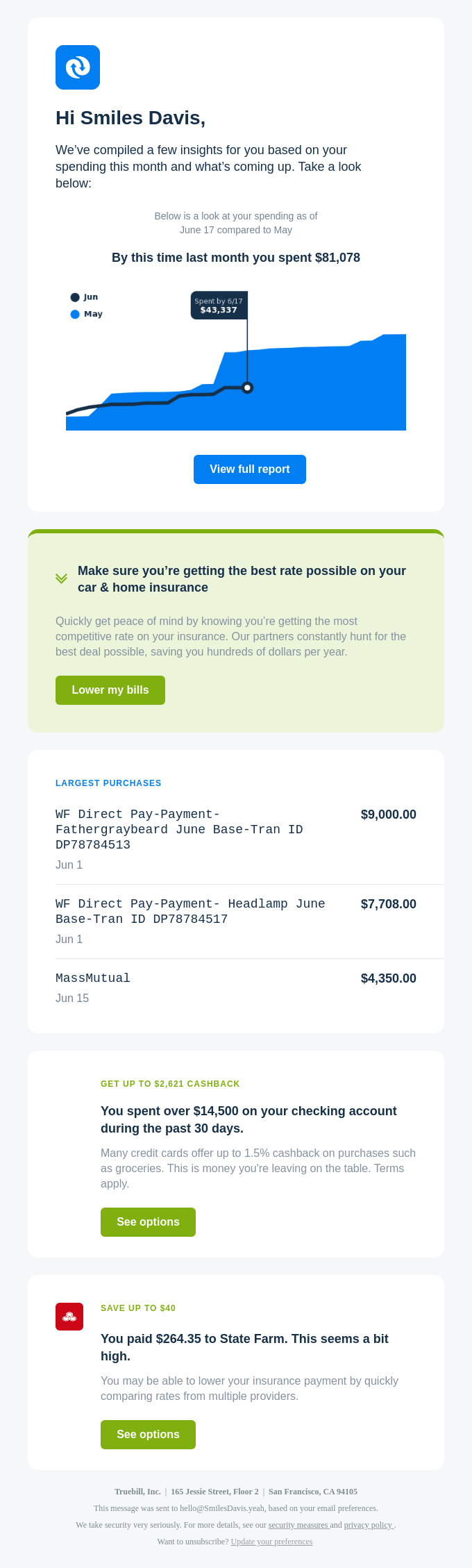Click the Truebill app logo icon
This screenshot has width=472, height=1568.
tap(78, 67)
